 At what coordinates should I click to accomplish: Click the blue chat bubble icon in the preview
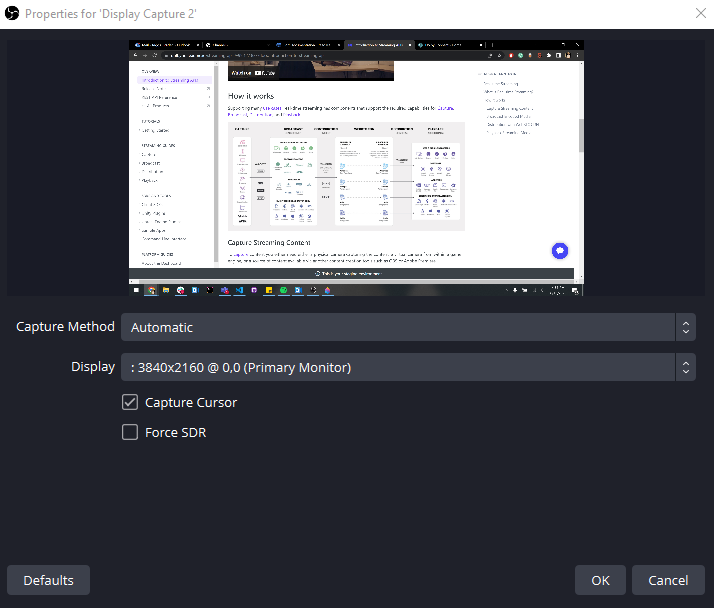pos(562,250)
